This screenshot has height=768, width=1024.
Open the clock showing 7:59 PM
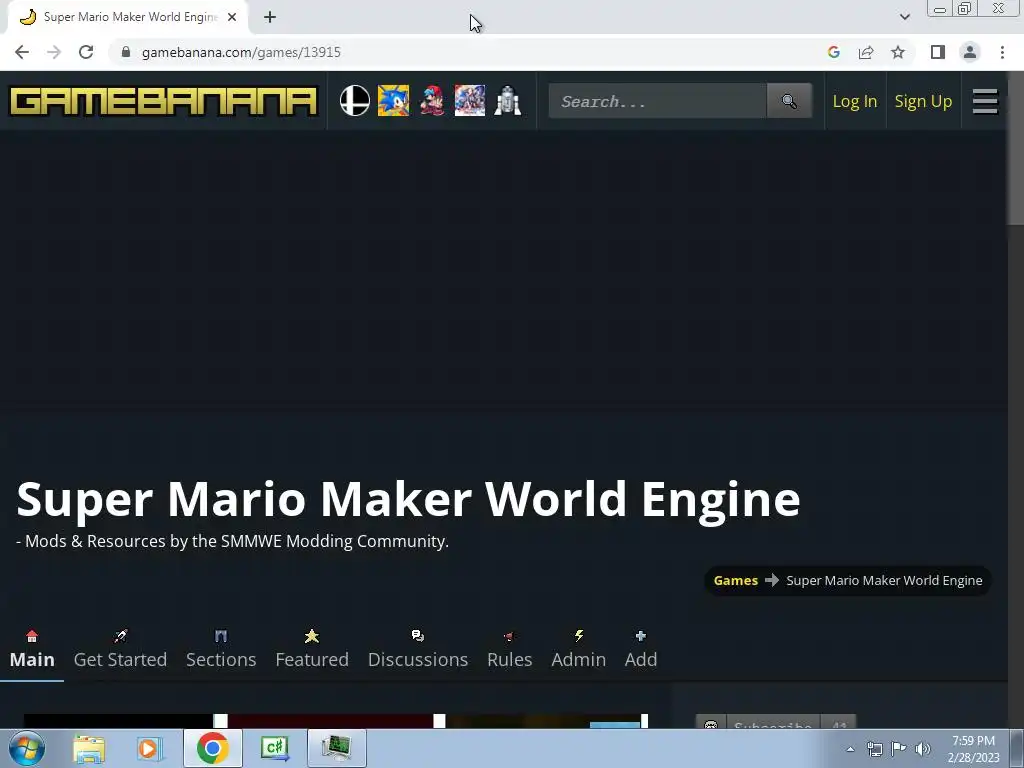coord(973,749)
